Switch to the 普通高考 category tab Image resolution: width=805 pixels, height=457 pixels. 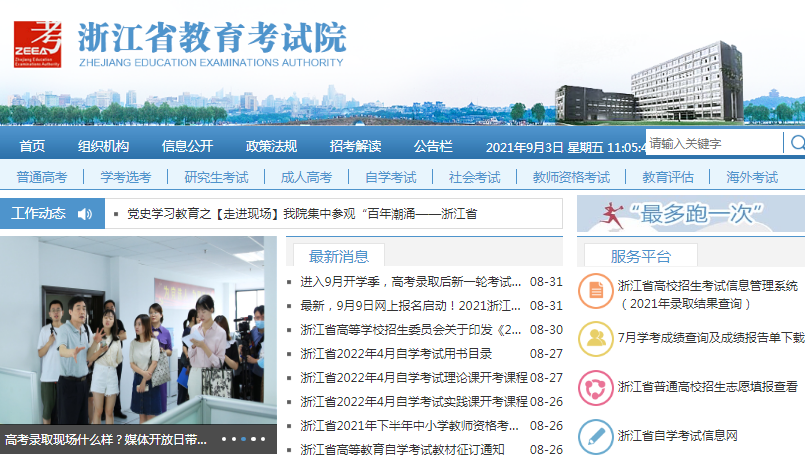click(x=42, y=177)
